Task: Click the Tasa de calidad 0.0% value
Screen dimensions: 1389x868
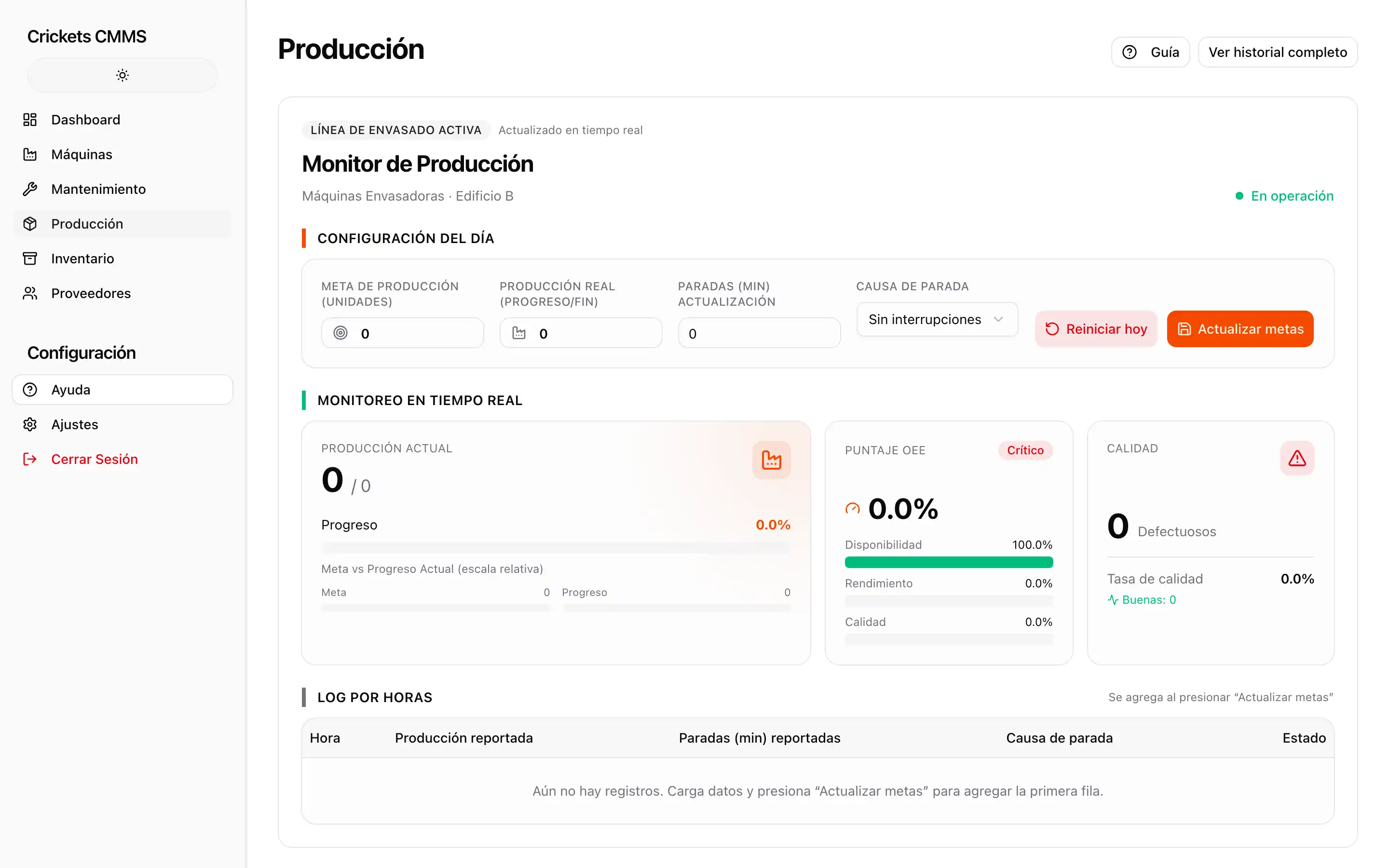Action: (x=1297, y=579)
